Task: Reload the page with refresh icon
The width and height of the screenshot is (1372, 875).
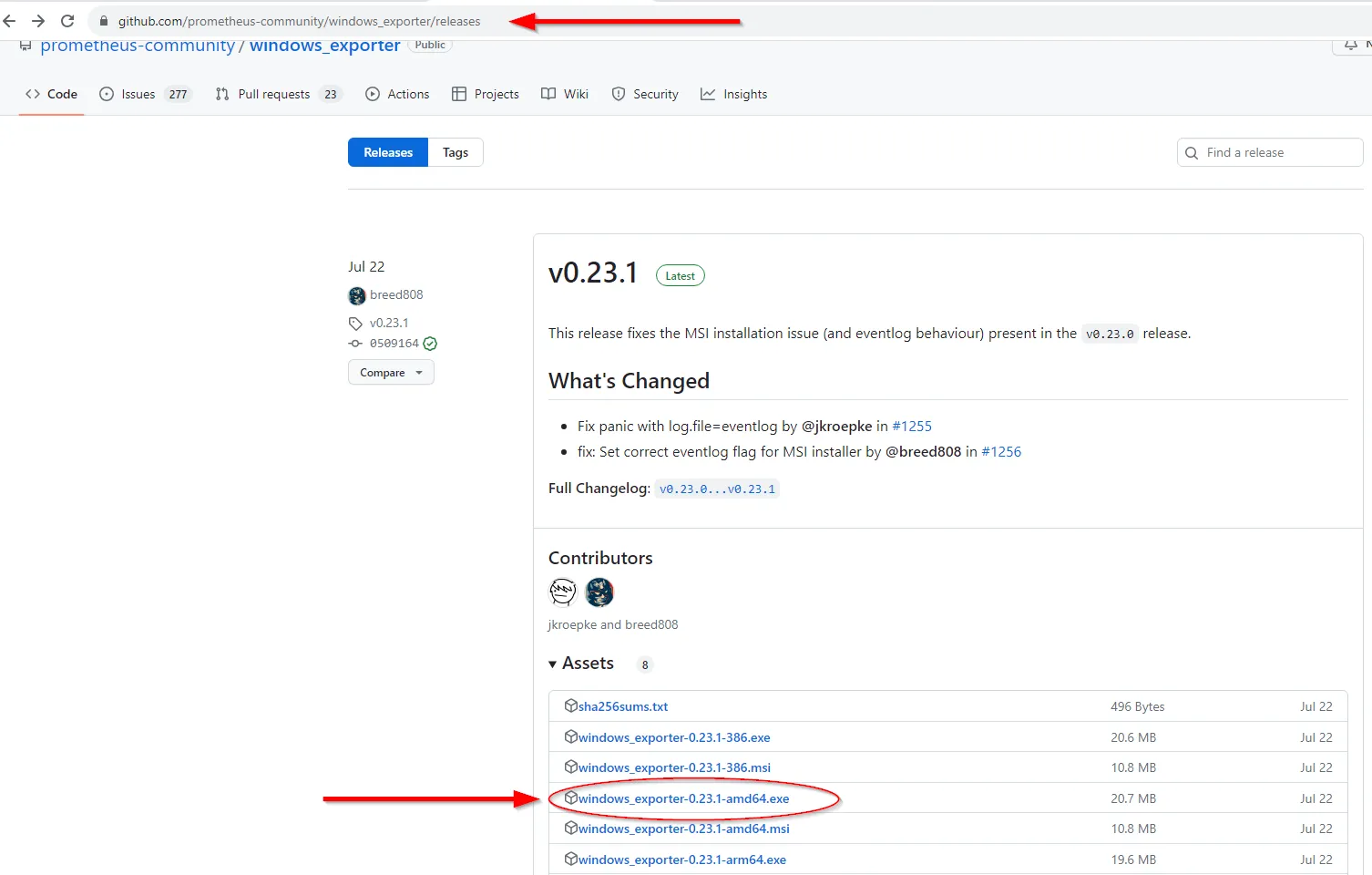Action: (x=67, y=21)
